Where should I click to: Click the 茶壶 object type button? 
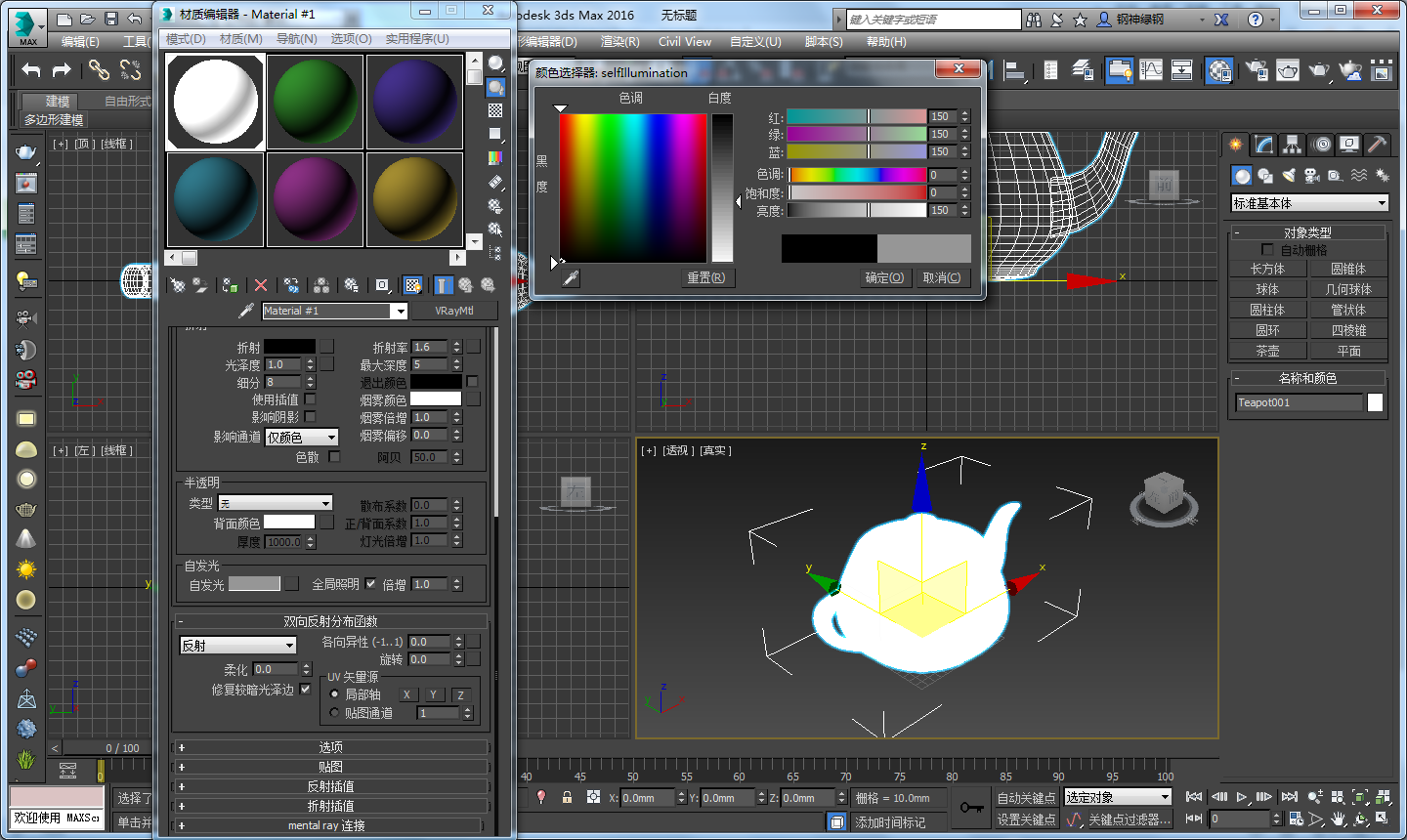(1267, 351)
